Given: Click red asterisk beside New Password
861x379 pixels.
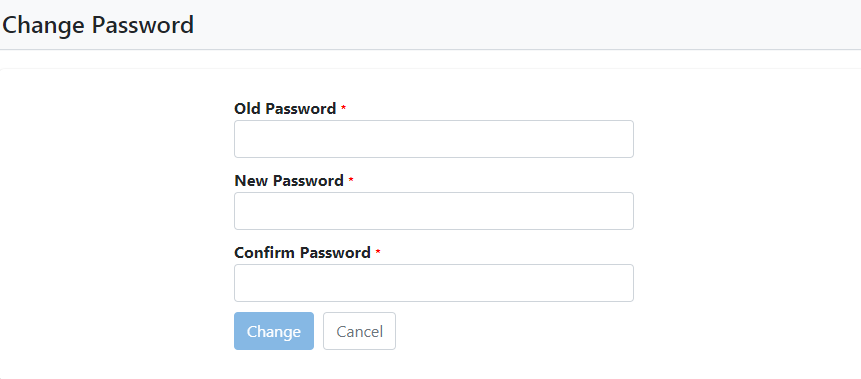Looking at the screenshot, I should click(351, 180).
